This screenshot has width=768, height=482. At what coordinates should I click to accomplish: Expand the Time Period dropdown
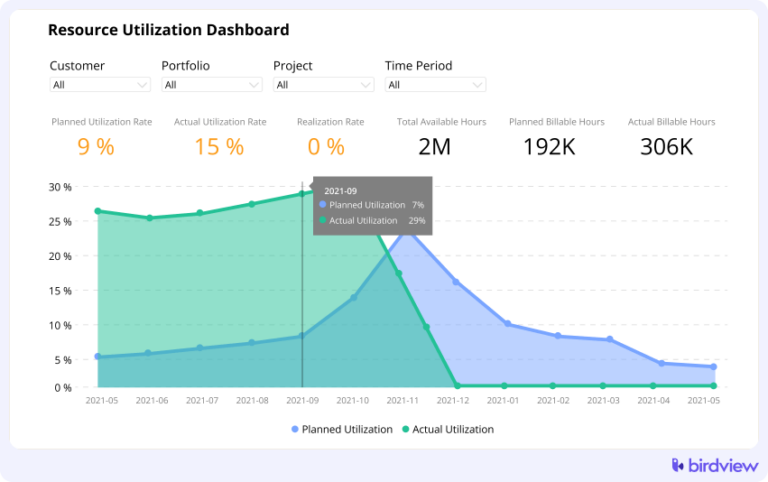(435, 85)
